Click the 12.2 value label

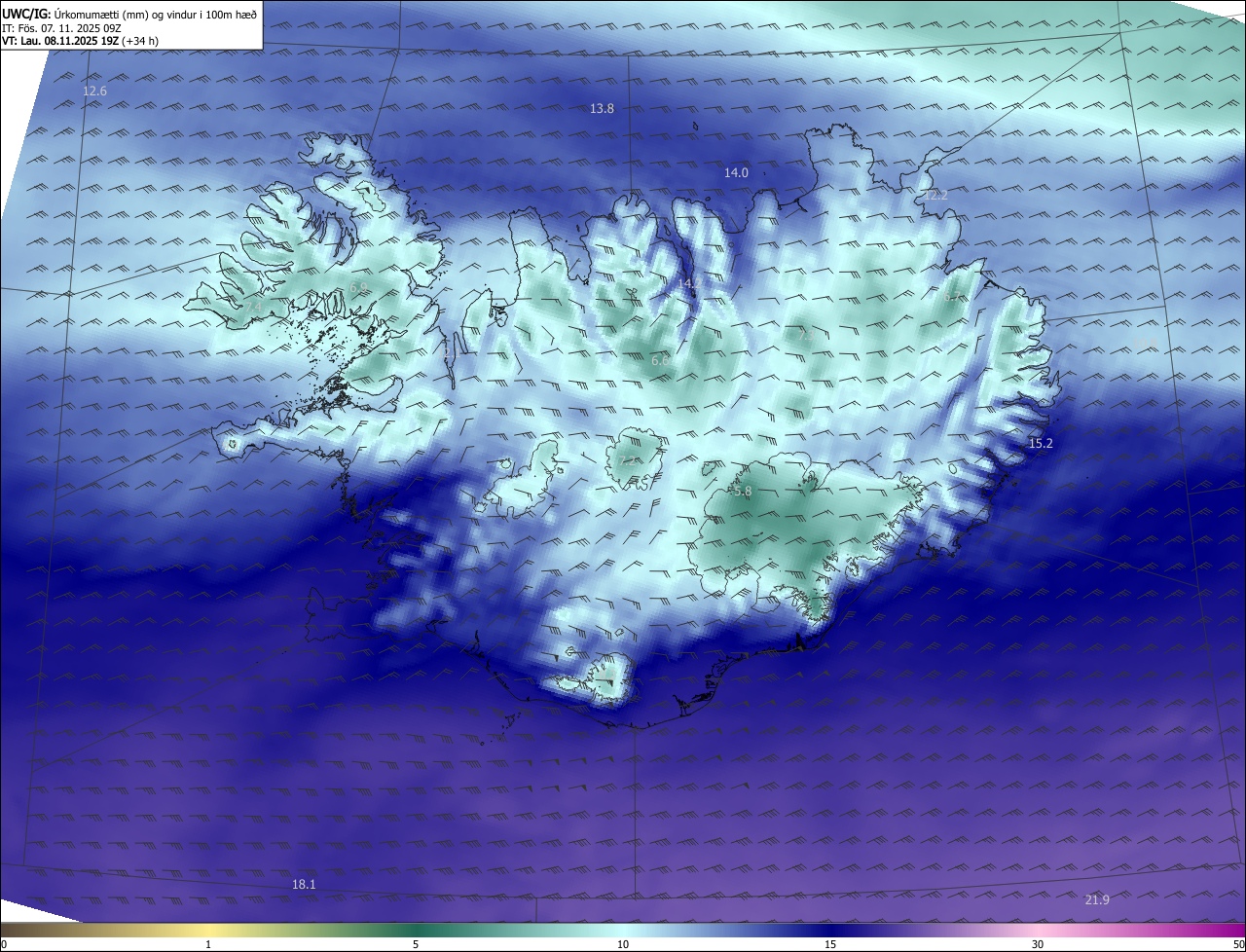tap(935, 195)
